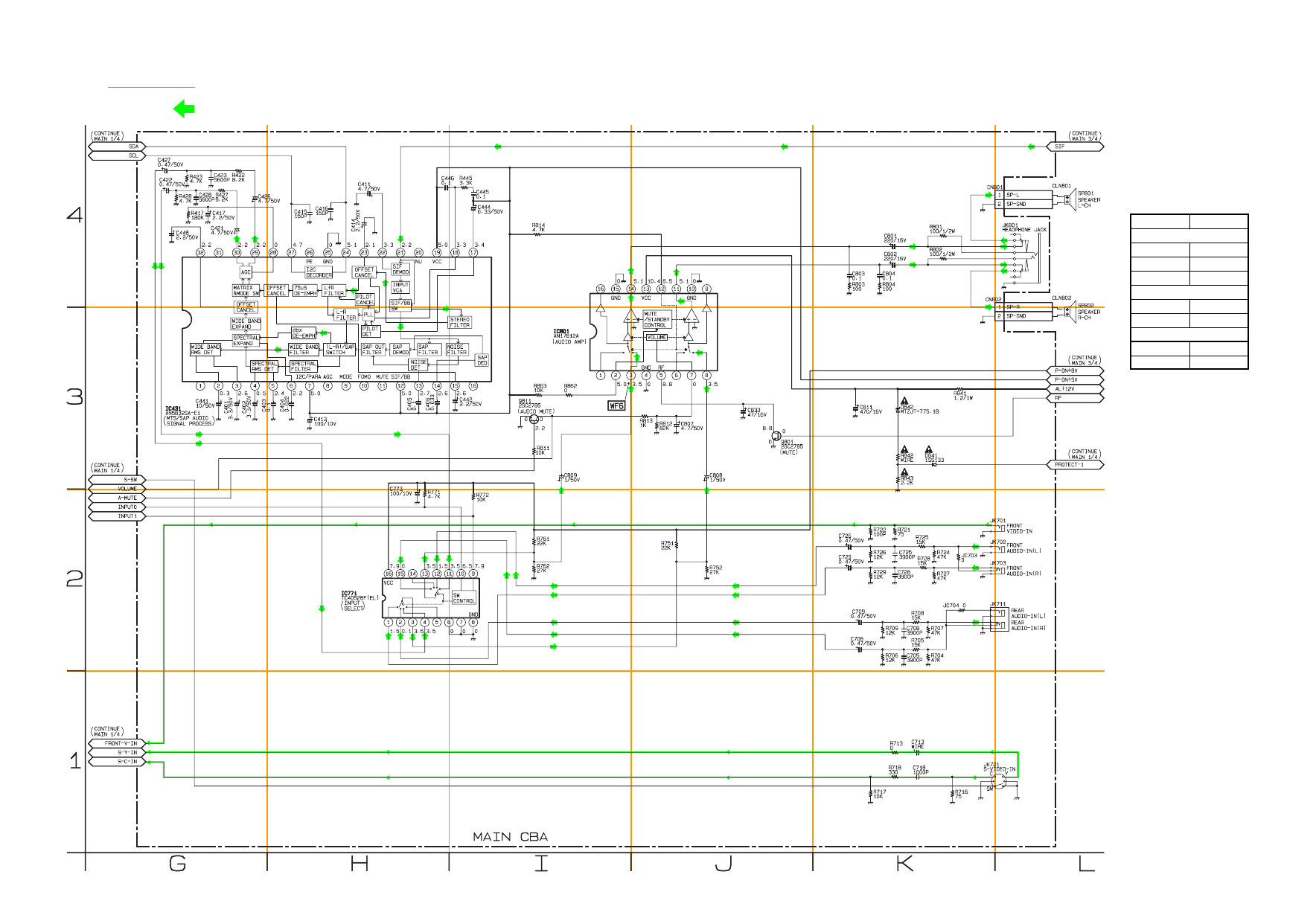Select the (L-R)/SAP SWITCH block
The width and height of the screenshot is (1316, 921).
click(x=340, y=350)
